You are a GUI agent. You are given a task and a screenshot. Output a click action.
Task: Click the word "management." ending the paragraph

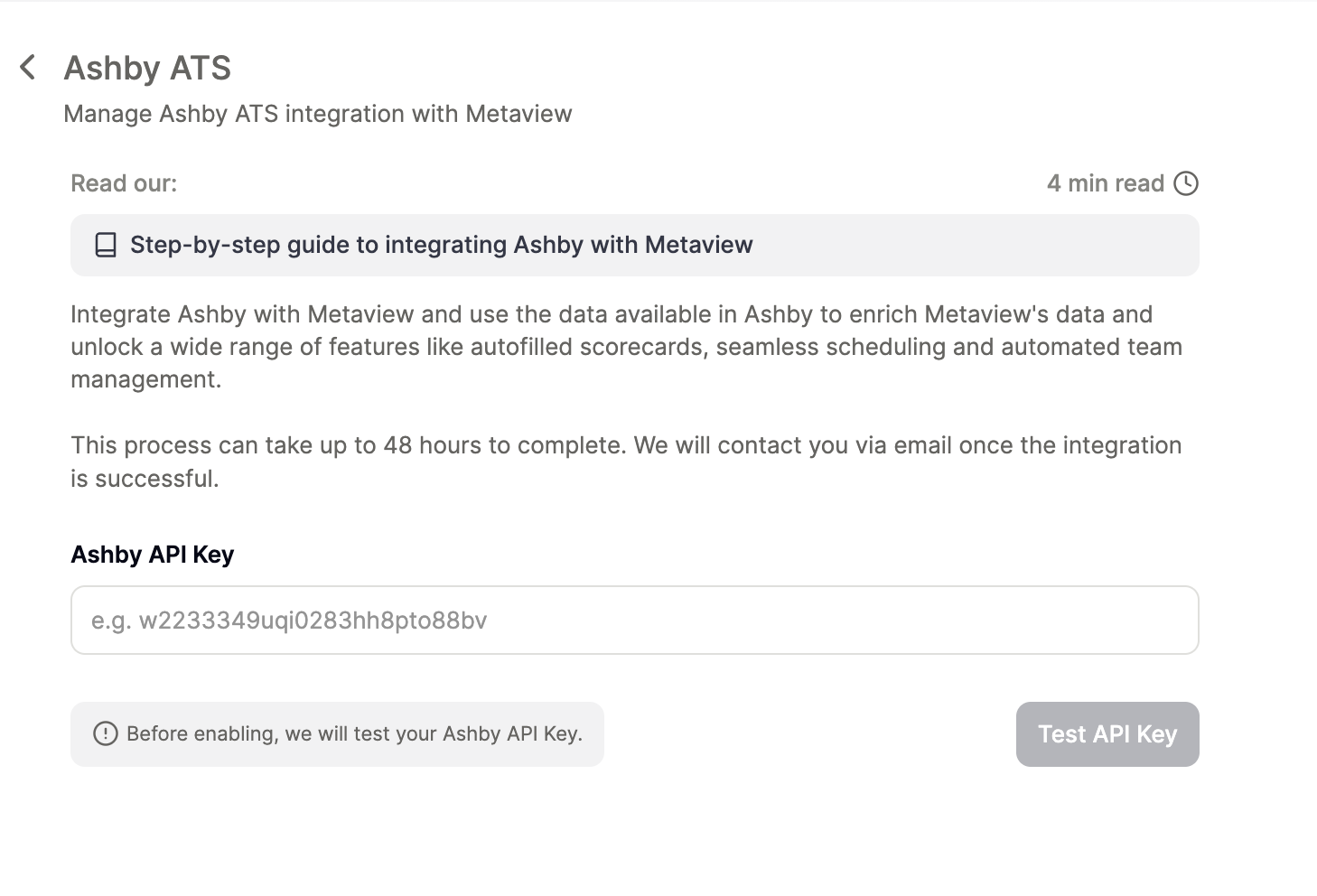coord(145,379)
